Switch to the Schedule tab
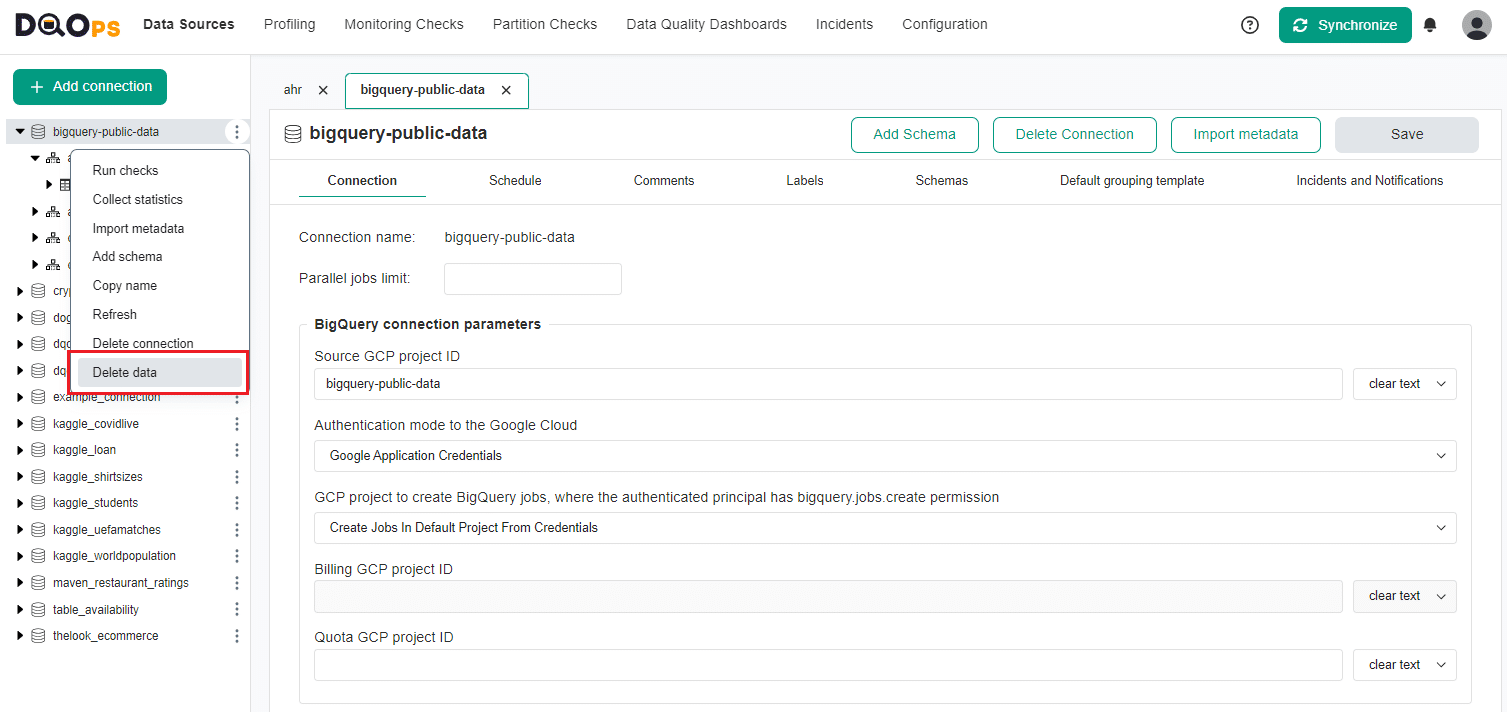The width and height of the screenshot is (1507, 712). [515, 181]
